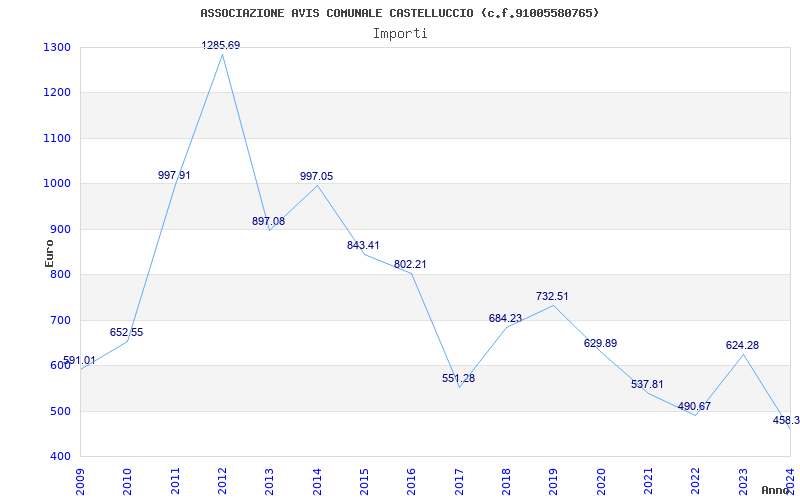The image size is (800, 500).
Task: Click the 900 y-axis tick label
Action: [61, 229]
